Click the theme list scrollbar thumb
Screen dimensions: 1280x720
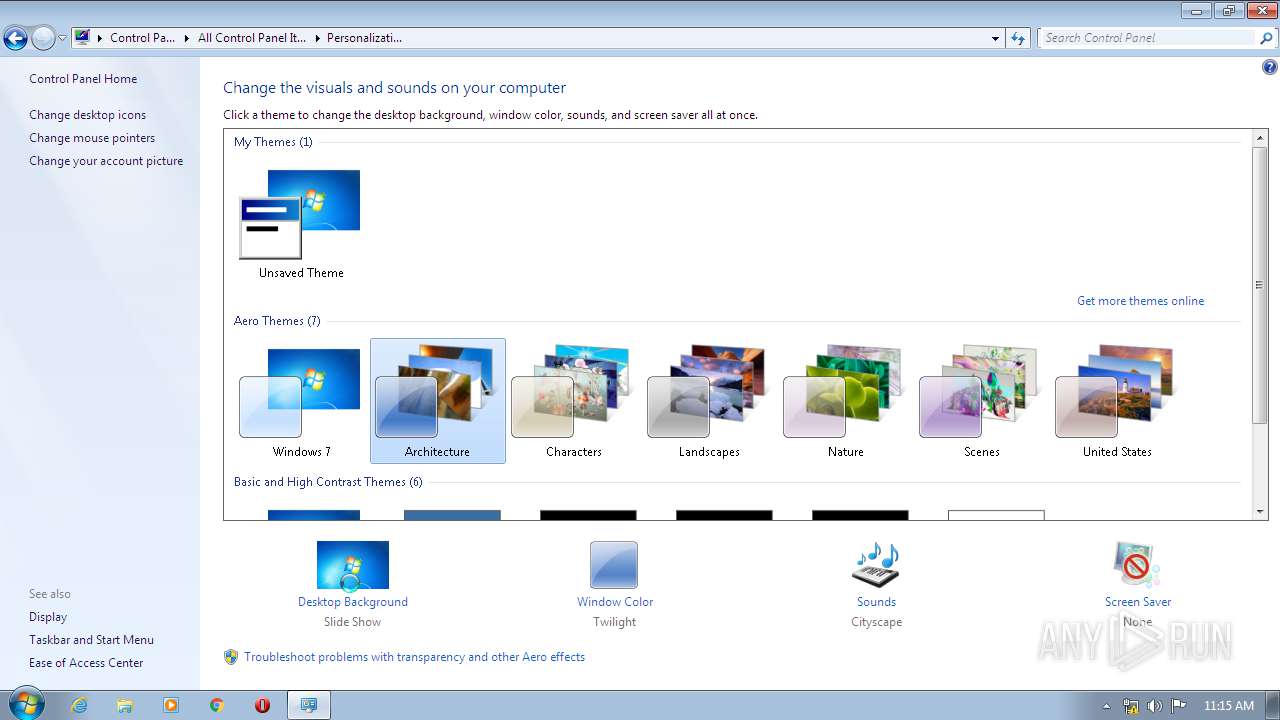[1260, 284]
